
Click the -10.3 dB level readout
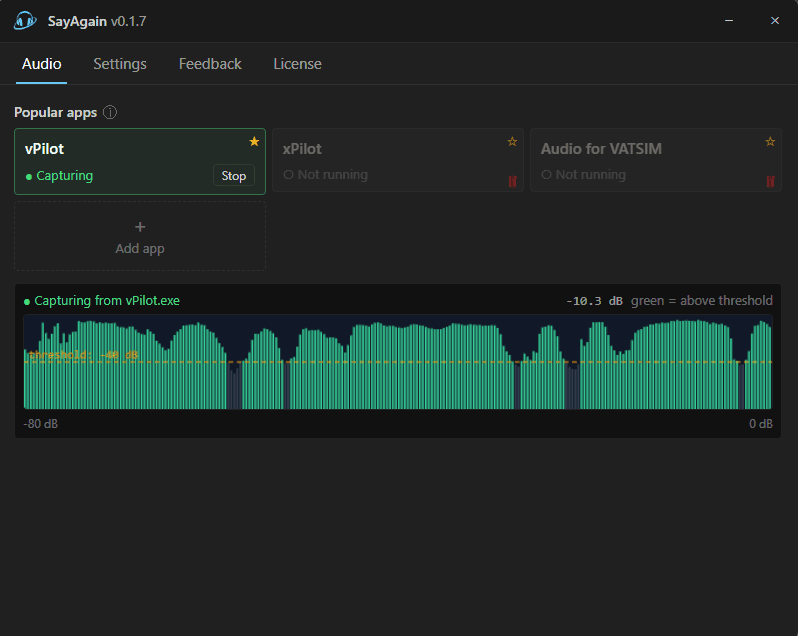point(594,301)
